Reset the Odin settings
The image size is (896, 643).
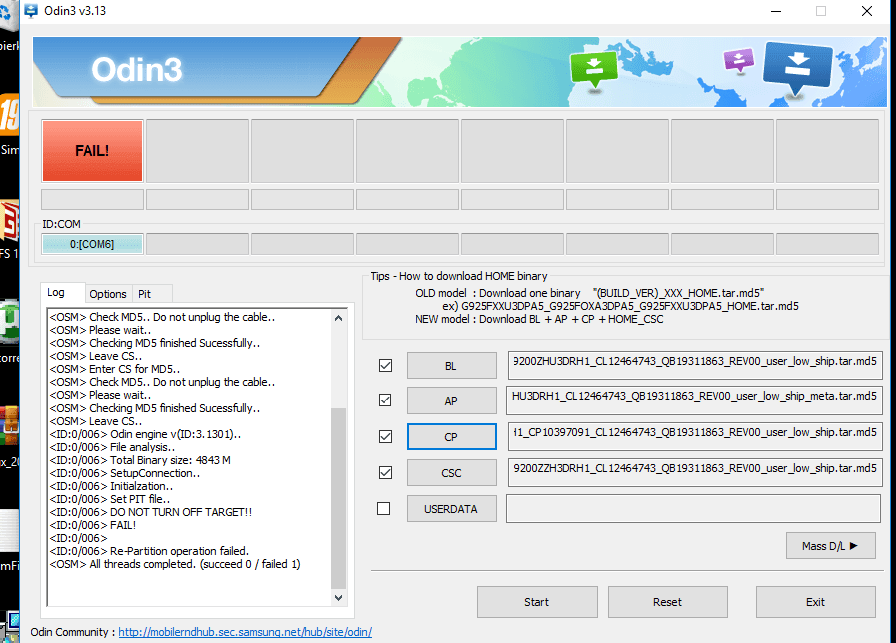(x=667, y=602)
